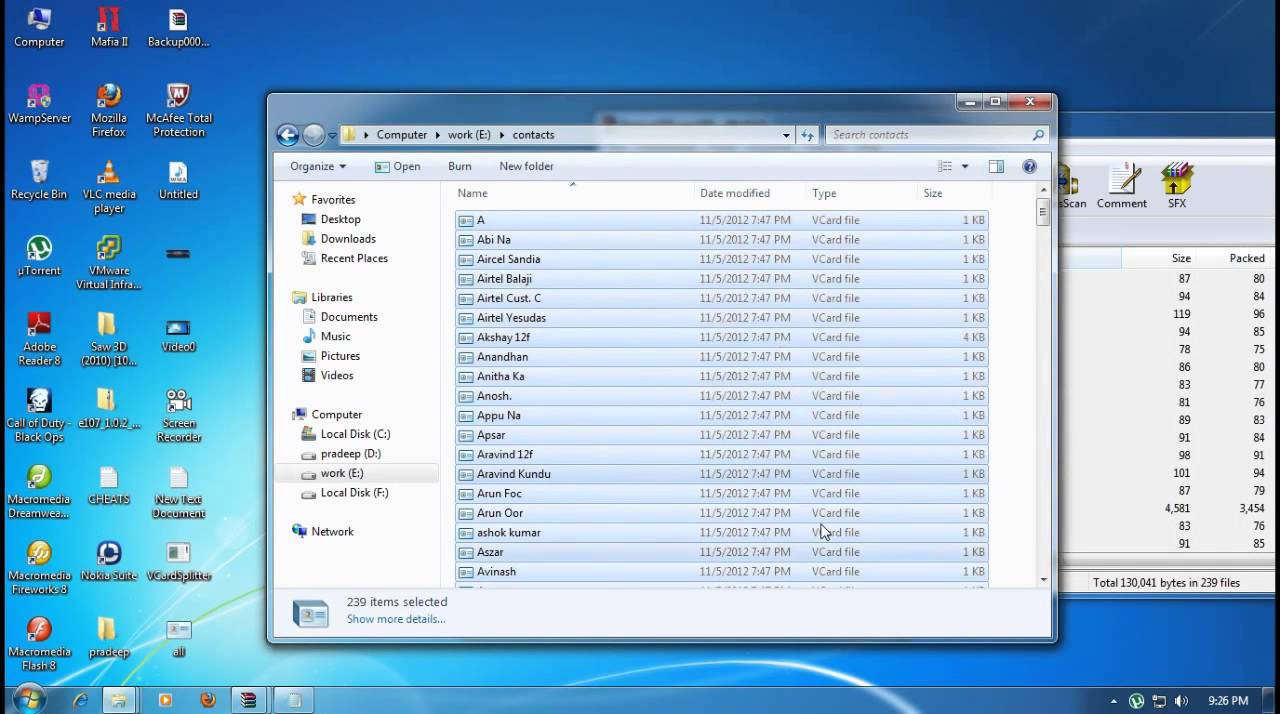Open McAfee Total Protection desktop icon
1280x714 pixels.
pyautogui.click(x=178, y=110)
